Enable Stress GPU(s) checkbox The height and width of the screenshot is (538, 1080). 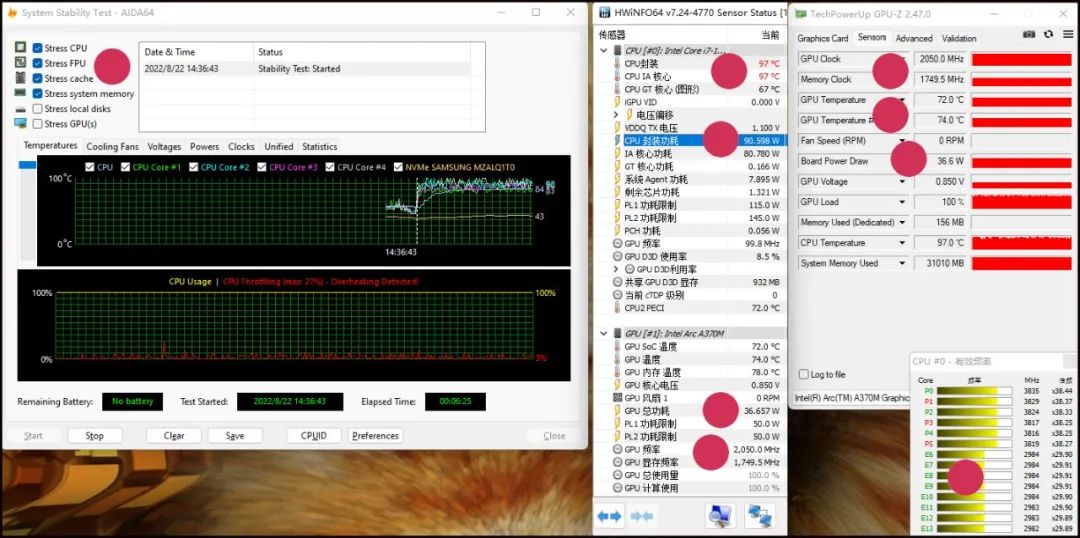tap(37, 124)
